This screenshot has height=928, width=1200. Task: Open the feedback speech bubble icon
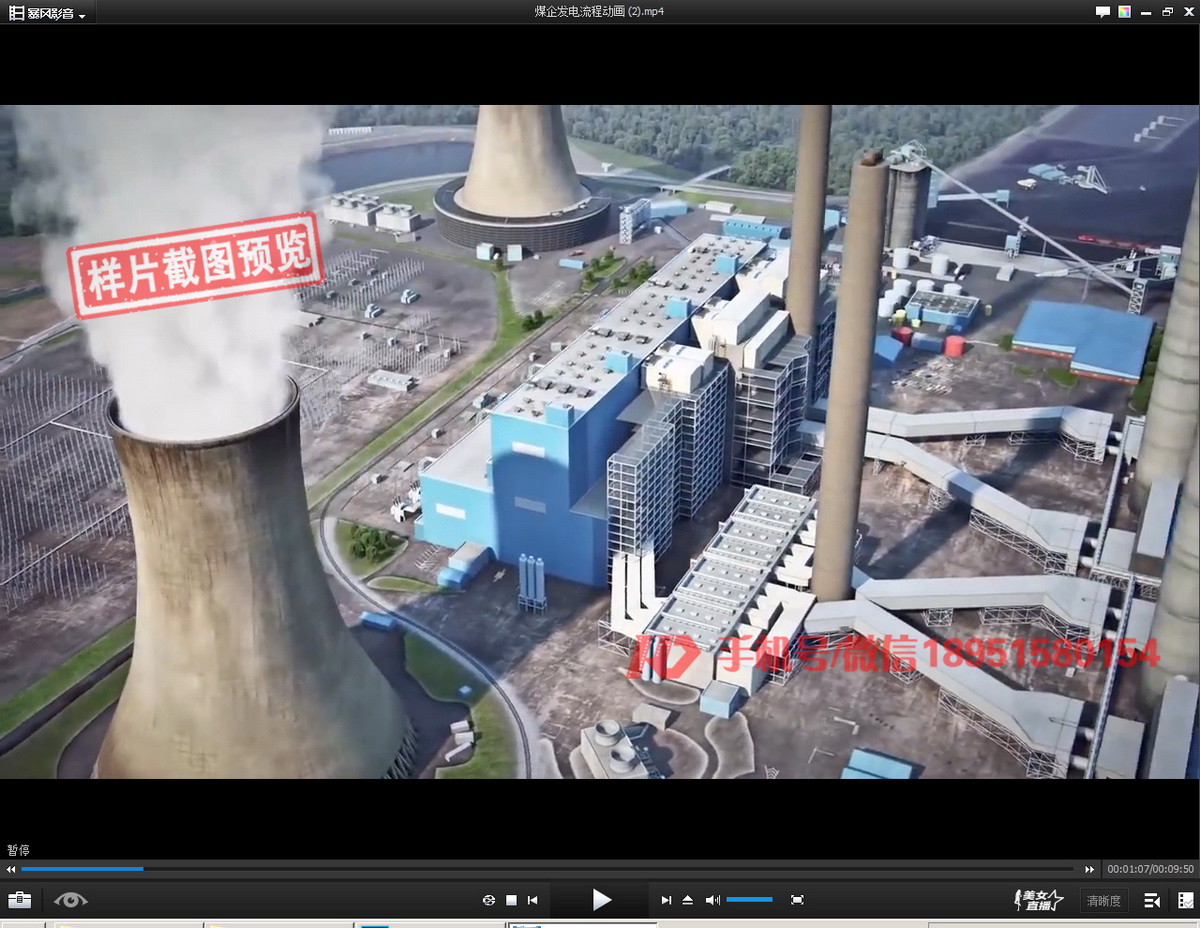pyautogui.click(x=1103, y=12)
